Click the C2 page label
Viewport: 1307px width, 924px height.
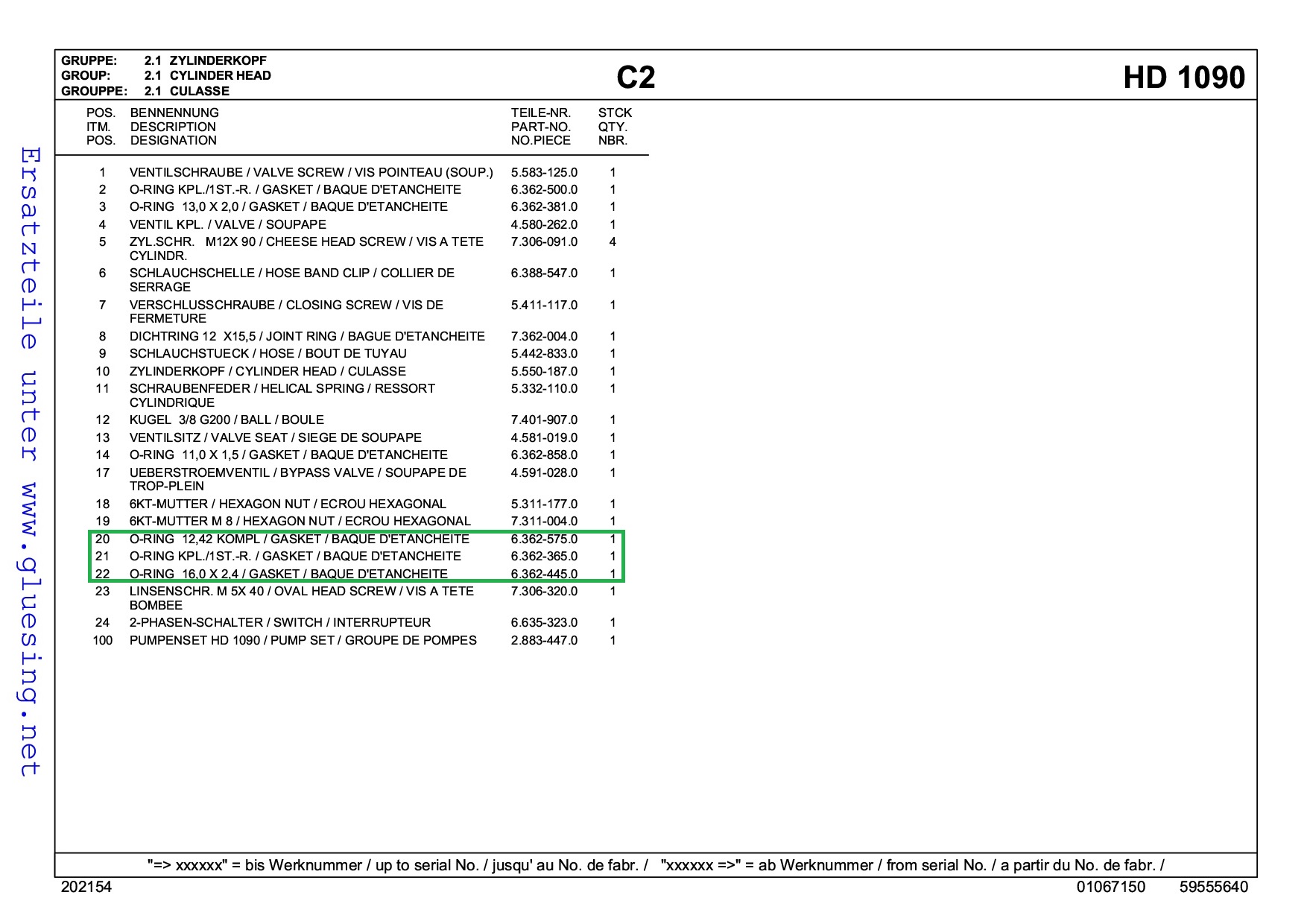(x=636, y=77)
